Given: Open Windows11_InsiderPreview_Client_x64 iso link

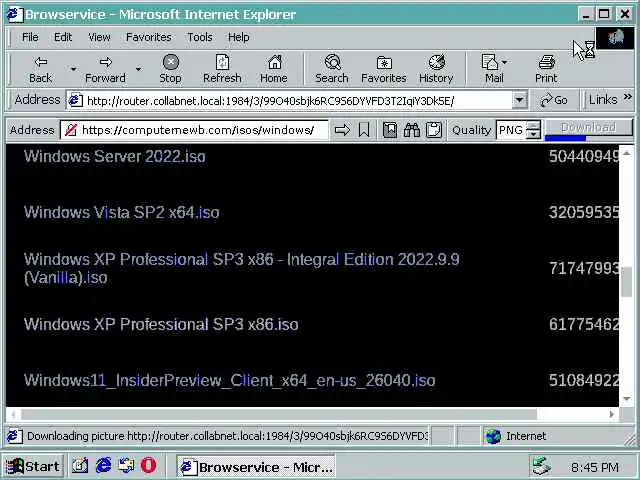Looking at the screenshot, I should pos(229,380).
